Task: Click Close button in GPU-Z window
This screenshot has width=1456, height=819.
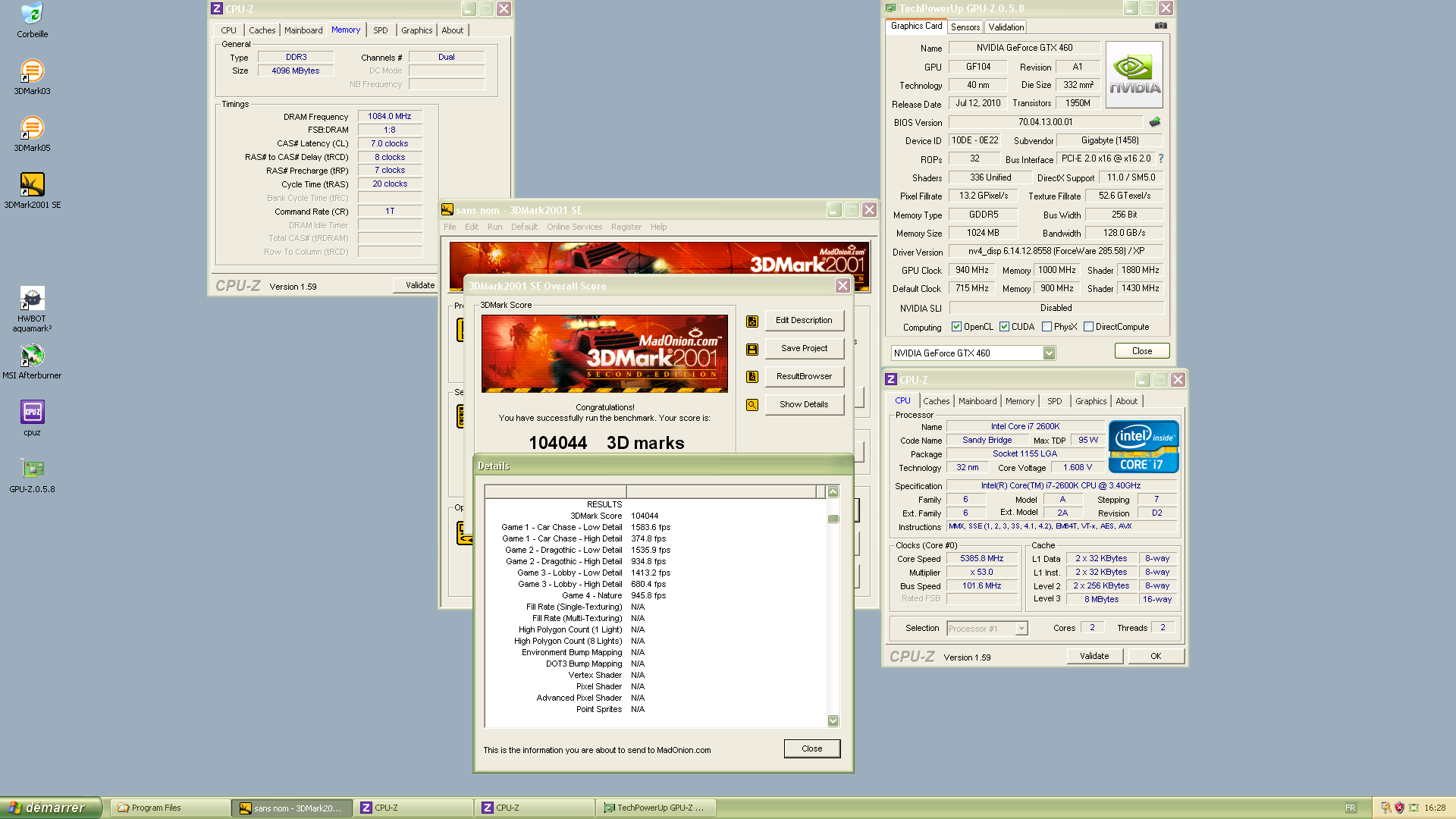Action: point(1142,351)
